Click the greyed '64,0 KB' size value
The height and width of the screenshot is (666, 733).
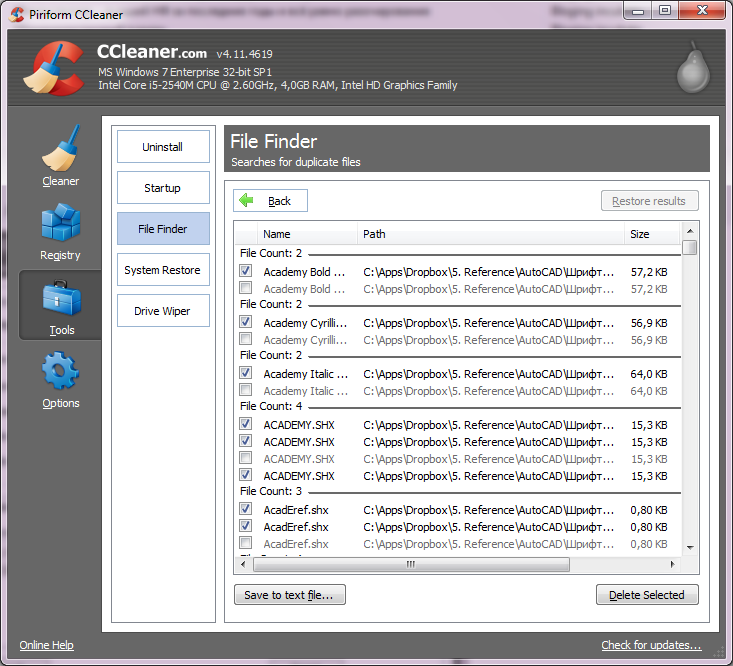point(649,391)
